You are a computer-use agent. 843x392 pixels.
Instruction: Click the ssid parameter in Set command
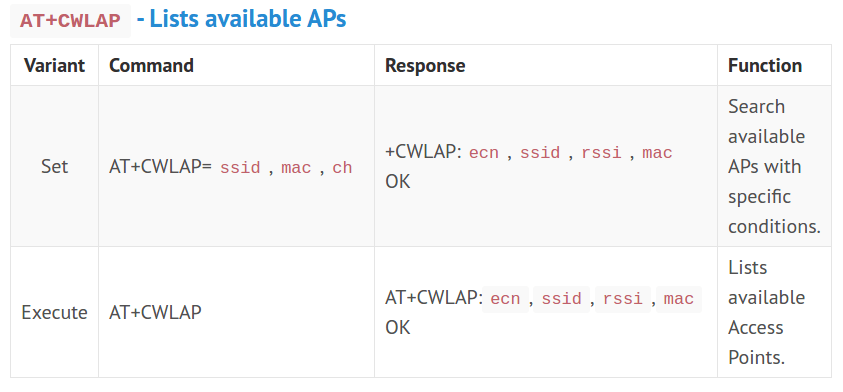click(x=240, y=168)
